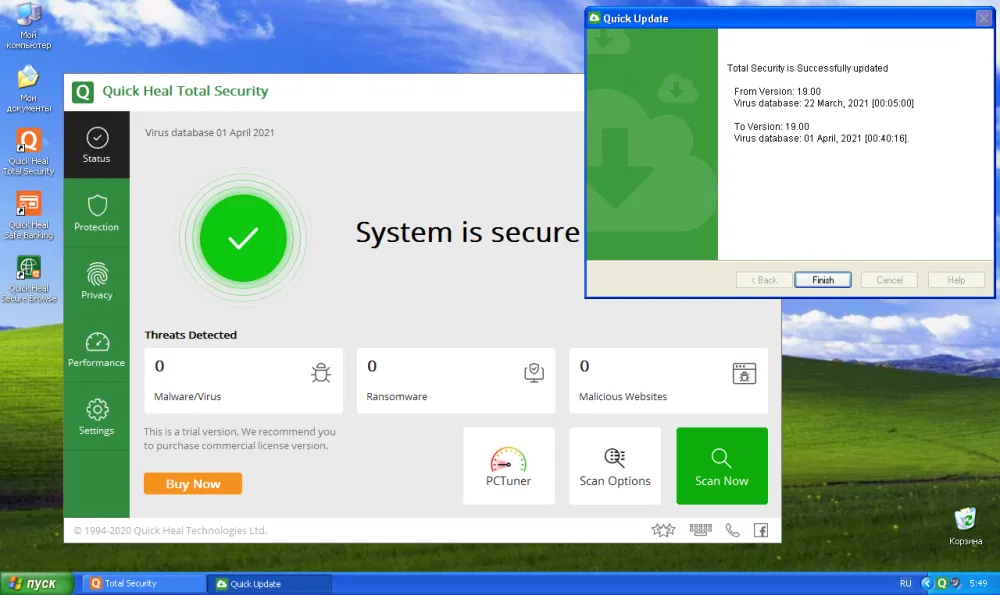
Task: Open the Ransomware threats card
Action: click(456, 381)
